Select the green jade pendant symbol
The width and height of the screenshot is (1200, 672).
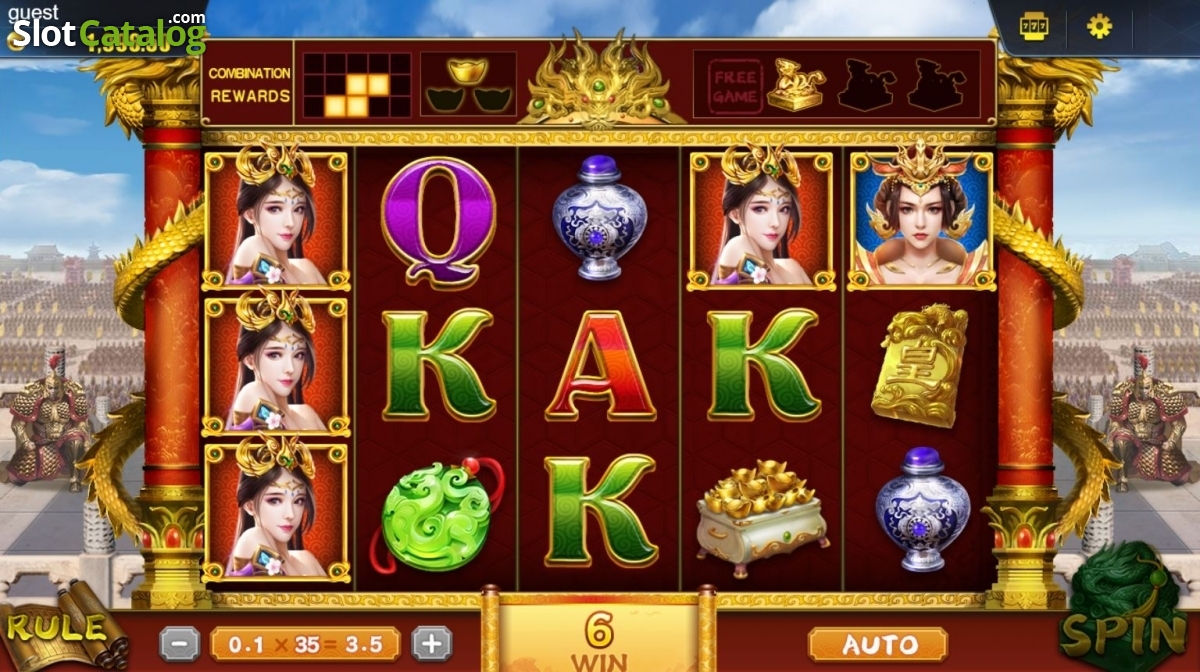[x=436, y=516]
